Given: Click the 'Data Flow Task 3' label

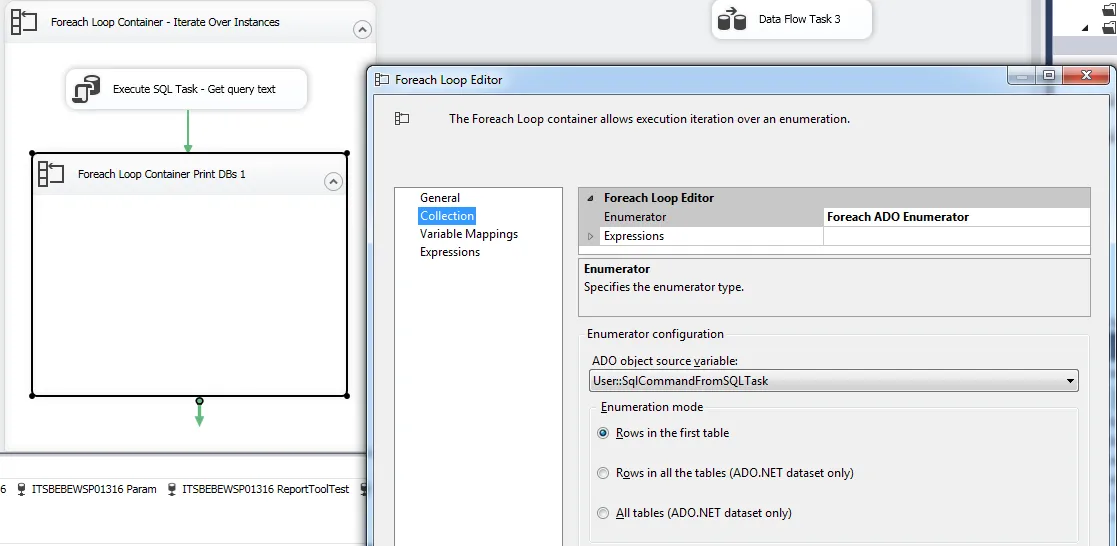Looking at the screenshot, I should (799, 19).
